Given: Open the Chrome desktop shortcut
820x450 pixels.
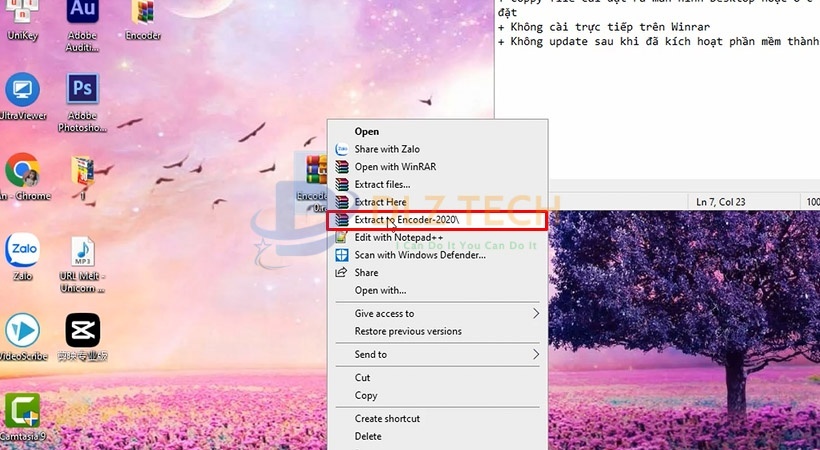Looking at the screenshot, I should pyautogui.click(x=23, y=176).
